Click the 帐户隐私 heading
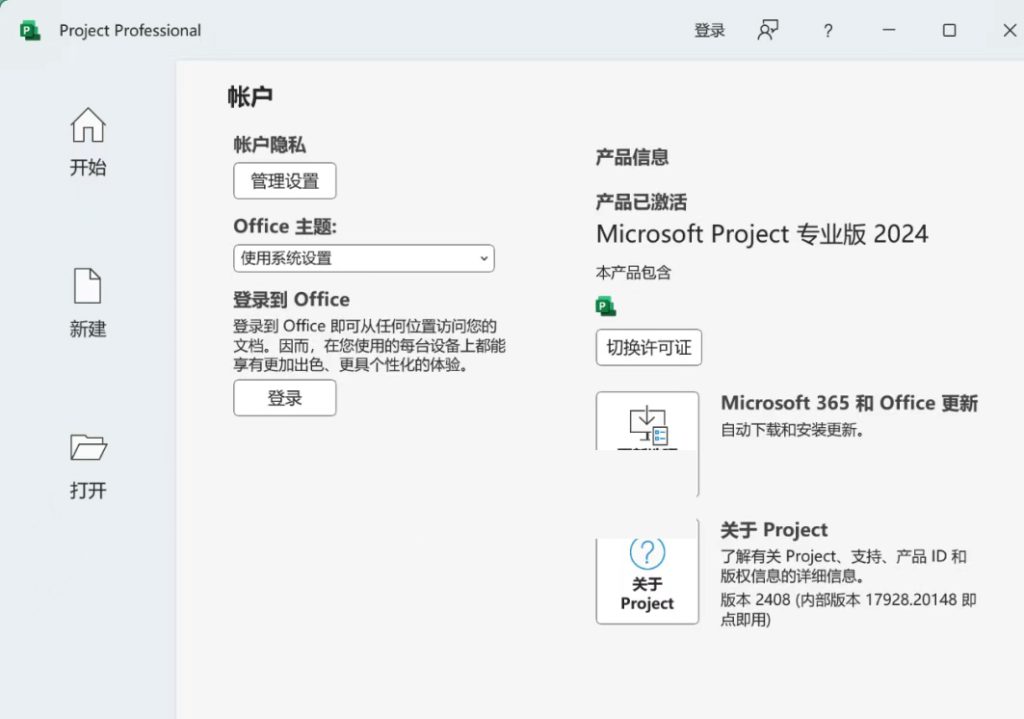Viewport: 1024px width, 719px height. (269, 144)
